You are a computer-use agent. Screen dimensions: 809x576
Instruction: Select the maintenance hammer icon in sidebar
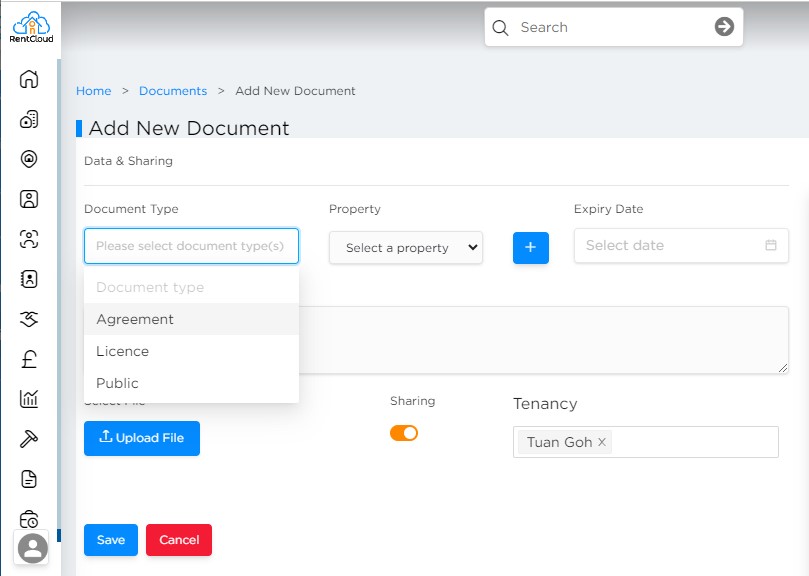coord(30,438)
